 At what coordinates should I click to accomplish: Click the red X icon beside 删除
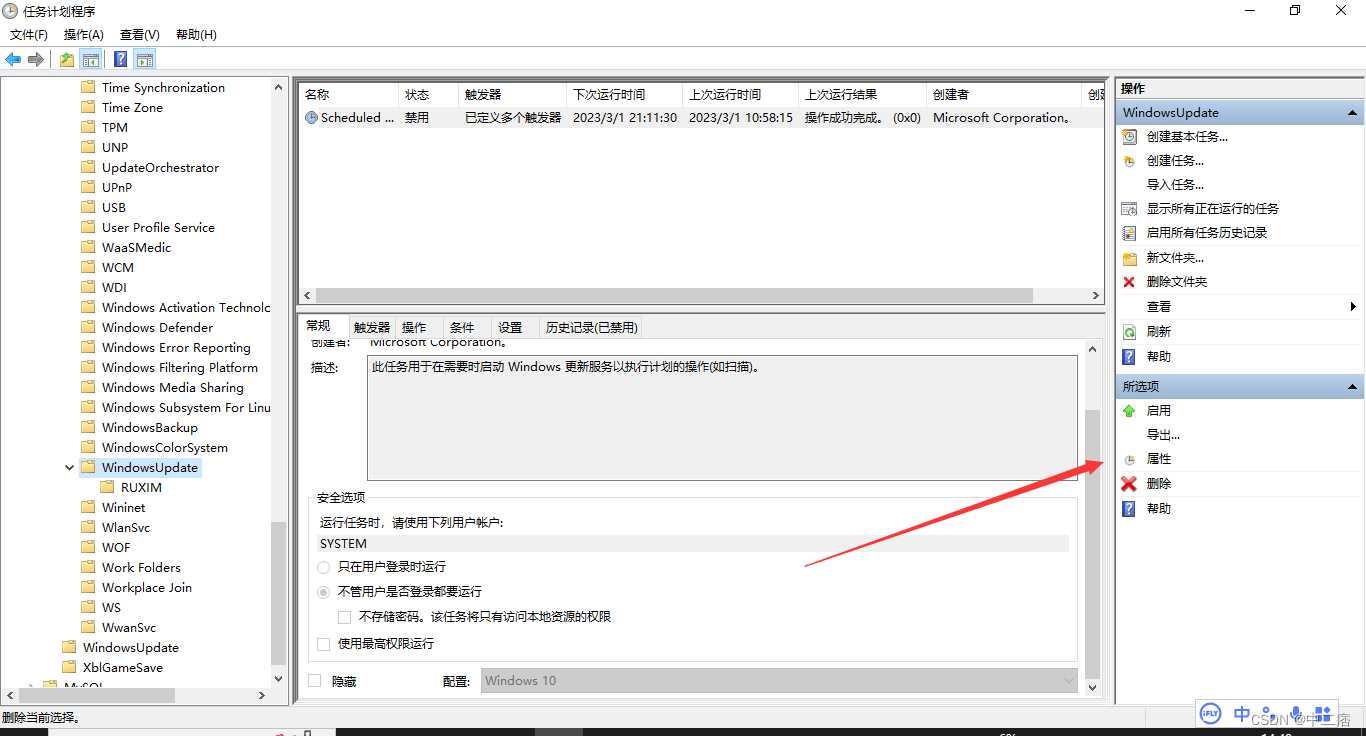(x=1129, y=484)
